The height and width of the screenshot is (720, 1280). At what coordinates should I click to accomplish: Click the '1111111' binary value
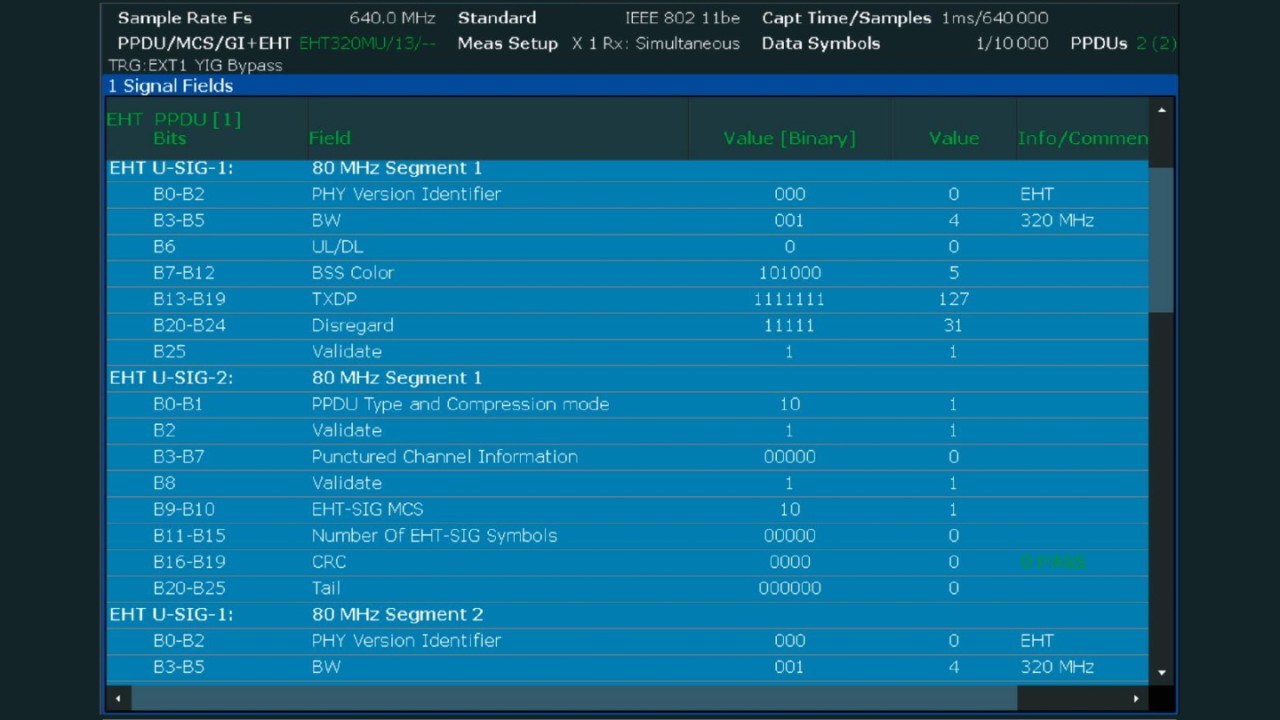tap(789, 299)
